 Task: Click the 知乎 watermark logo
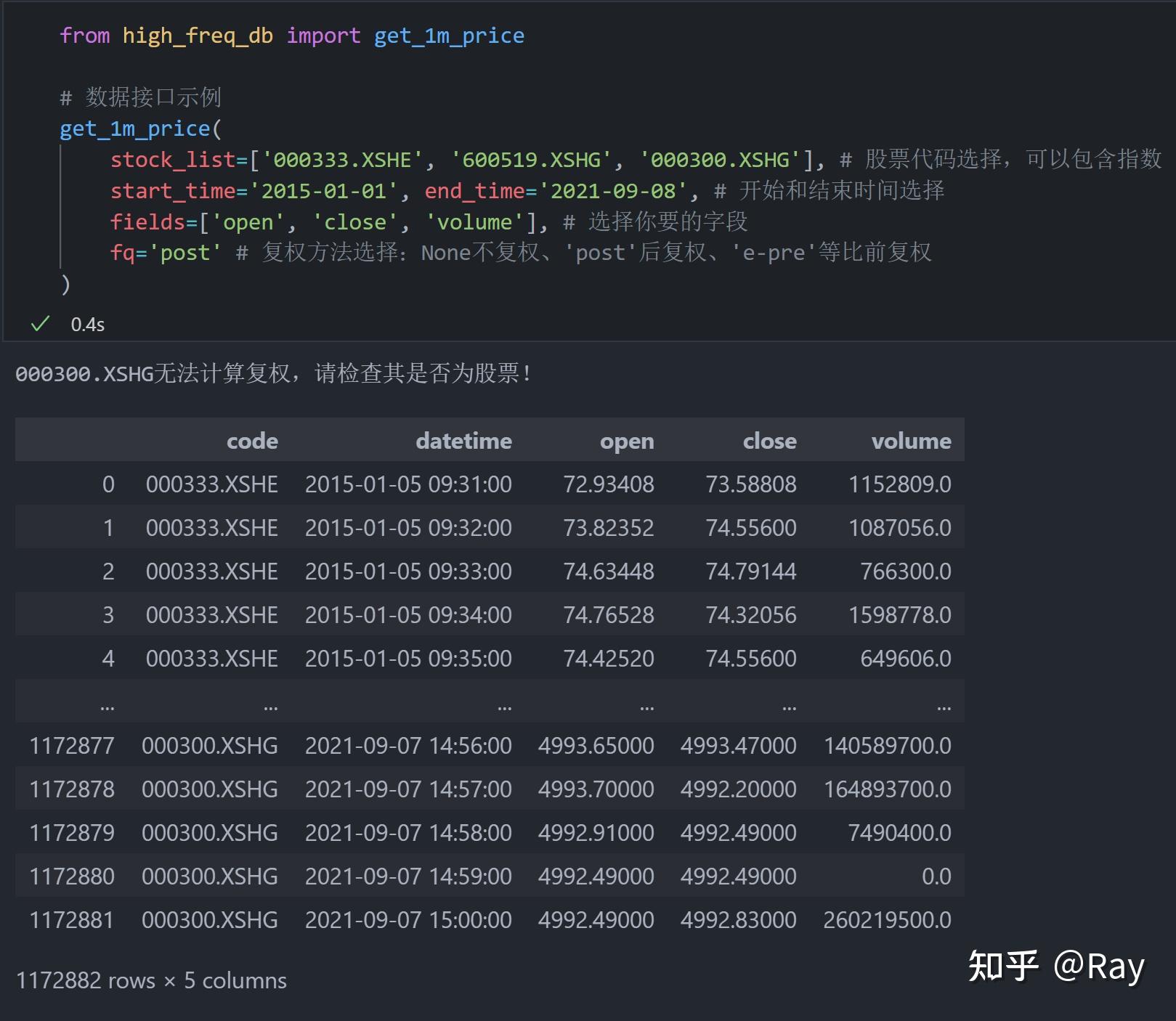tap(1005, 967)
